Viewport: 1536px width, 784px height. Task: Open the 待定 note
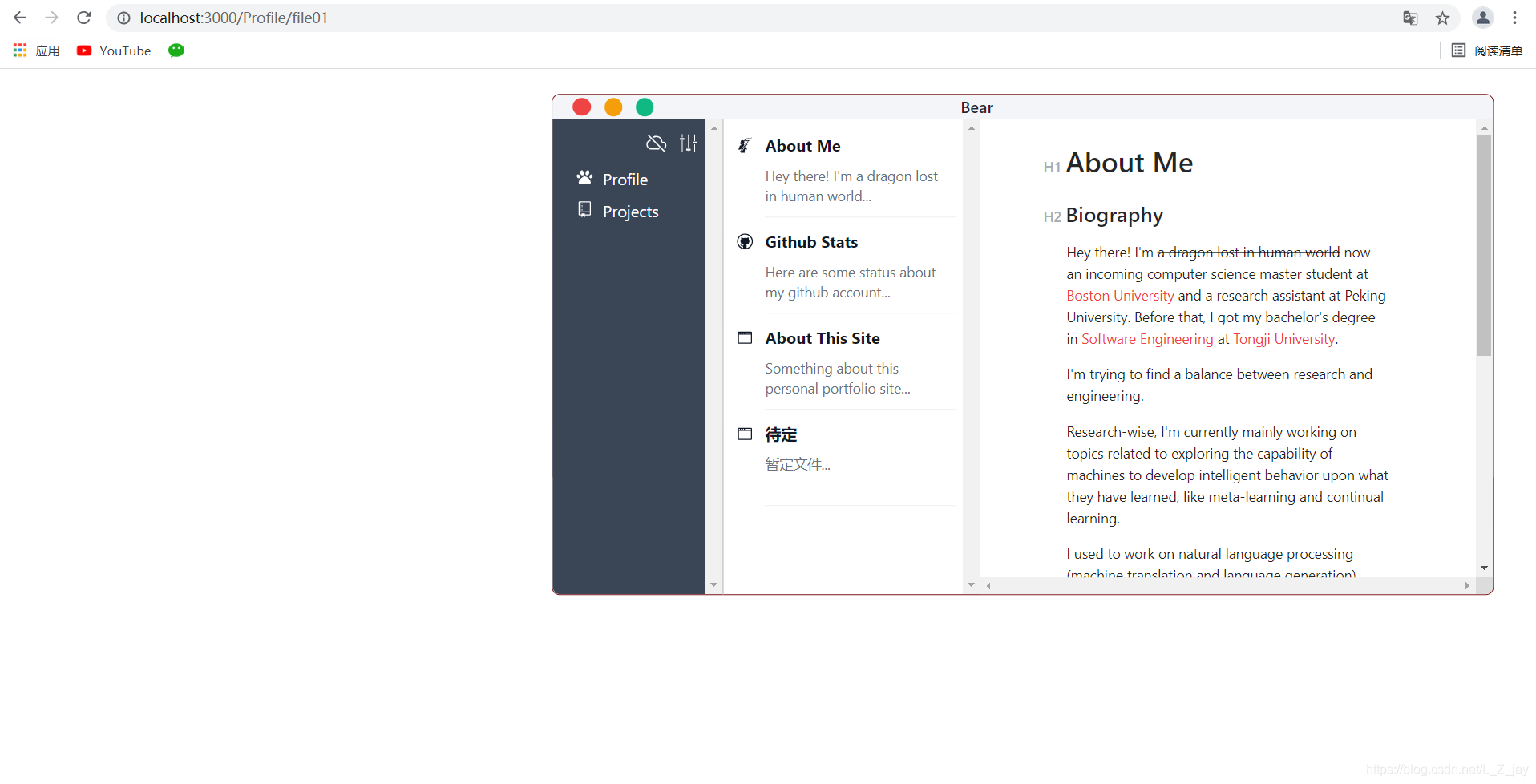point(781,434)
